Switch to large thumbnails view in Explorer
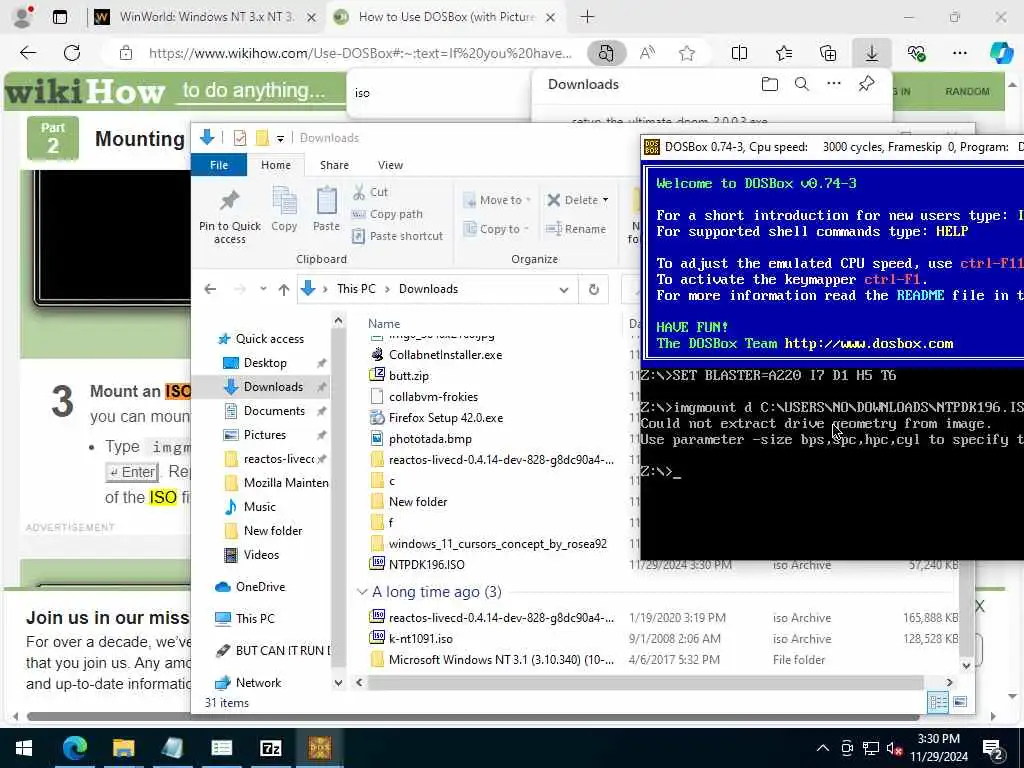This screenshot has width=1024, height=768. tap(960, 702)
